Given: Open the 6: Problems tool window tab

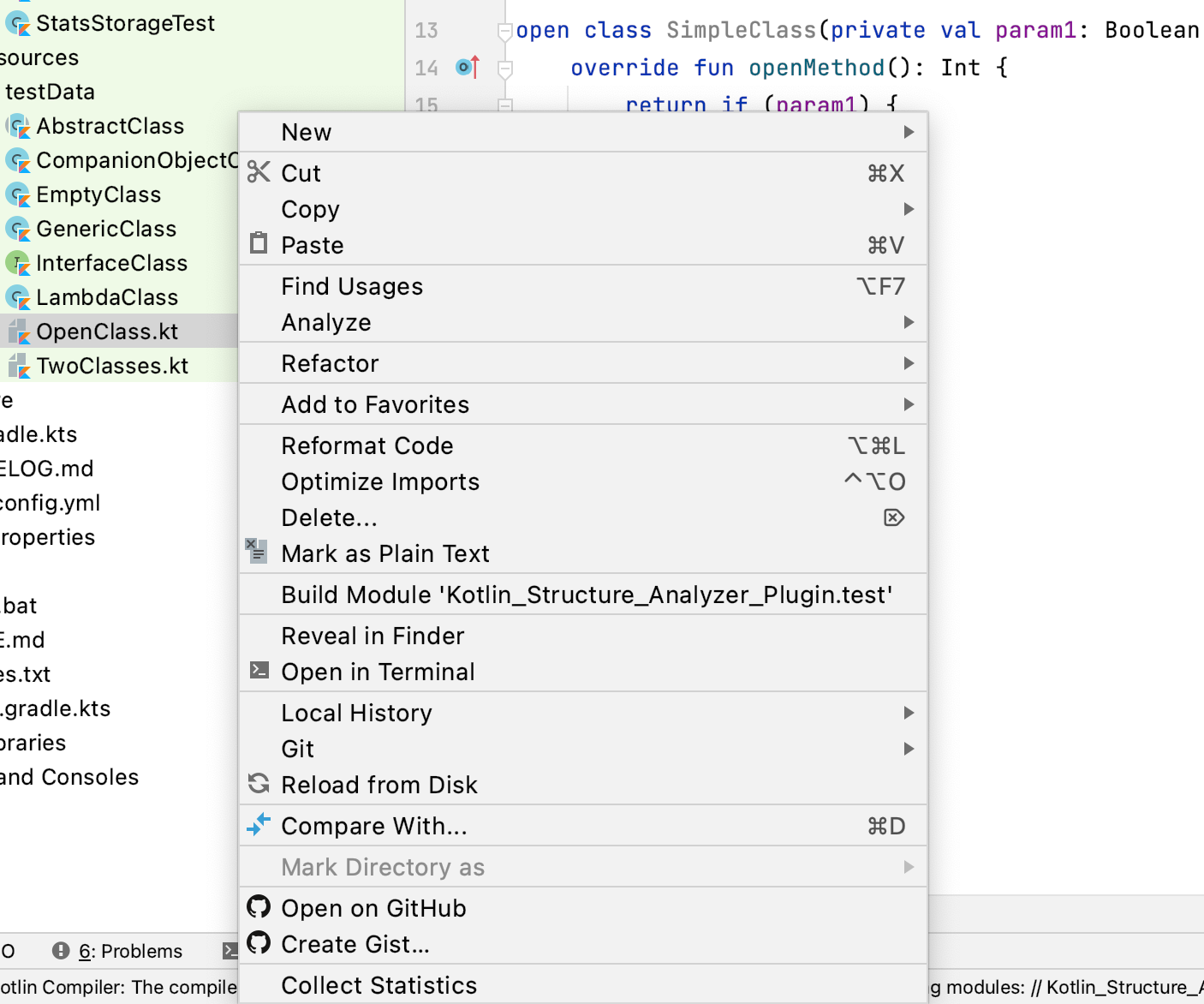Looking at the screenshot, I should click(117, 951).
